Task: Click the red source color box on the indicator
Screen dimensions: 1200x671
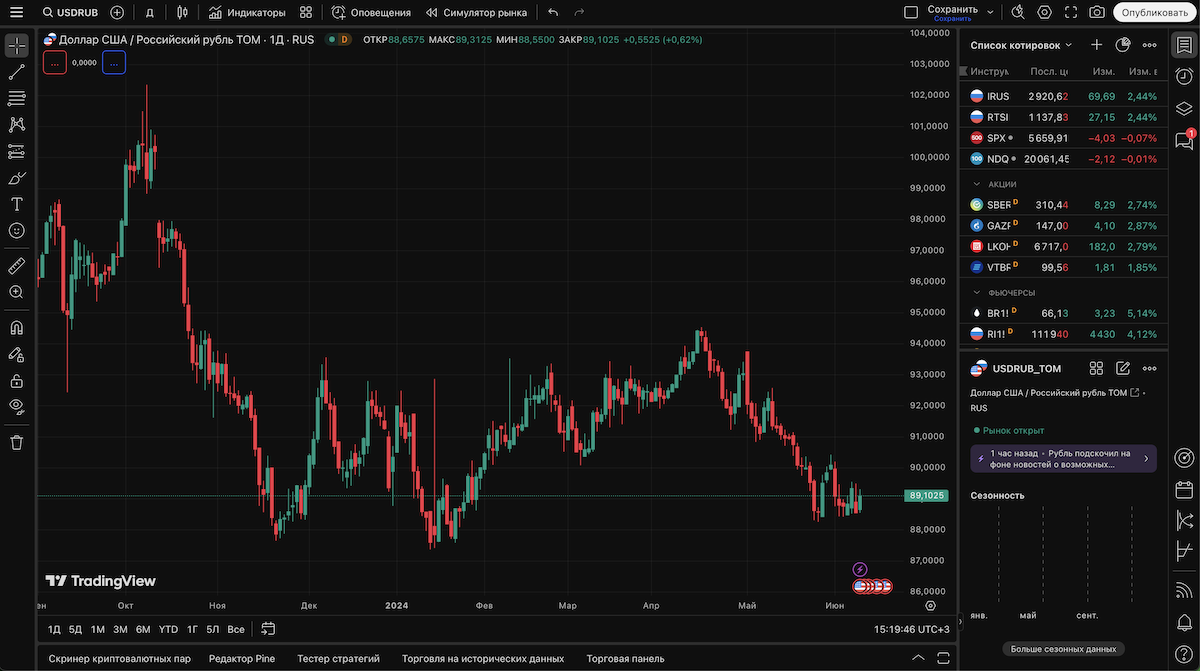Action: (55, 62)
